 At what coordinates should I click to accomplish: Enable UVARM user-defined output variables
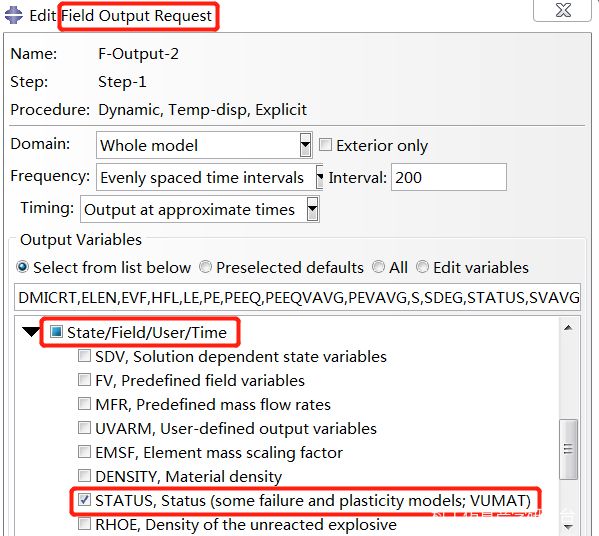[x=84, y=428]
